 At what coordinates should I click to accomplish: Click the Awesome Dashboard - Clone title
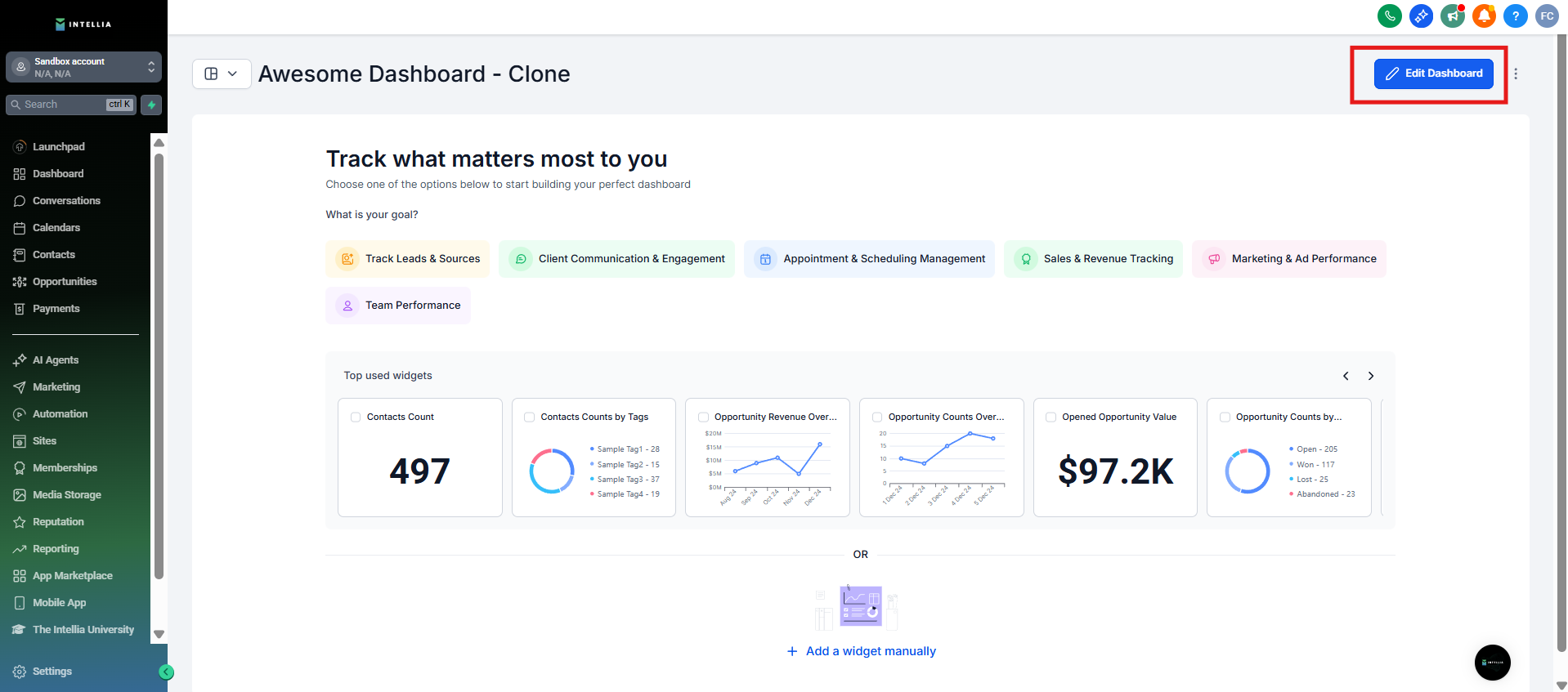414,74
